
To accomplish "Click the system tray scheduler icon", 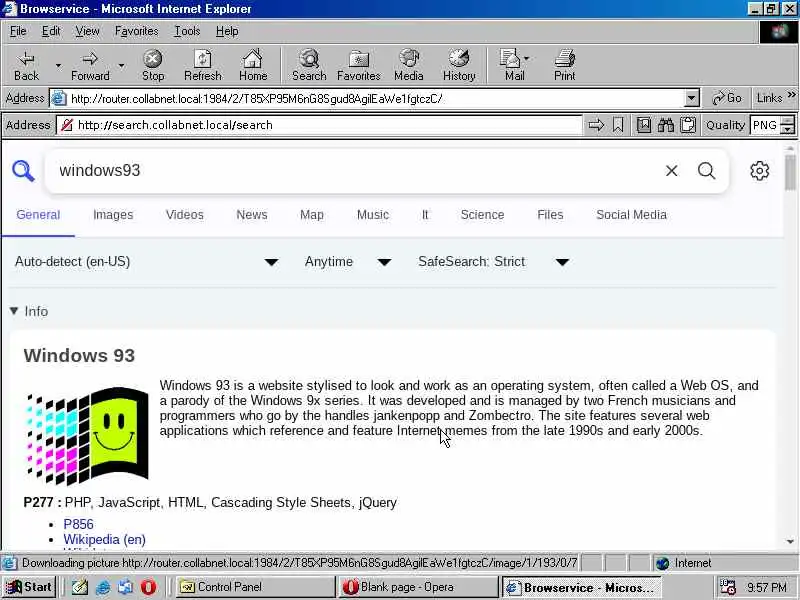I will 728,587.
